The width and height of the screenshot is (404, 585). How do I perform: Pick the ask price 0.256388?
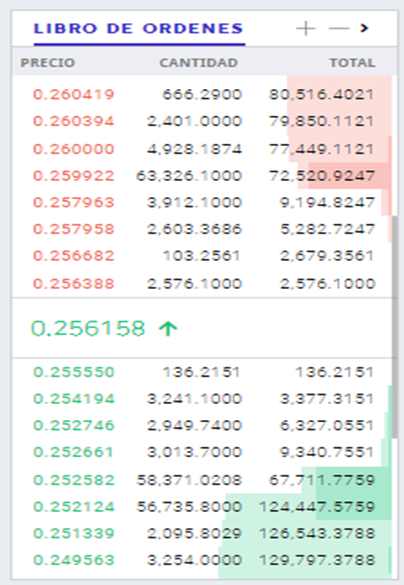[x=73, y=284]
